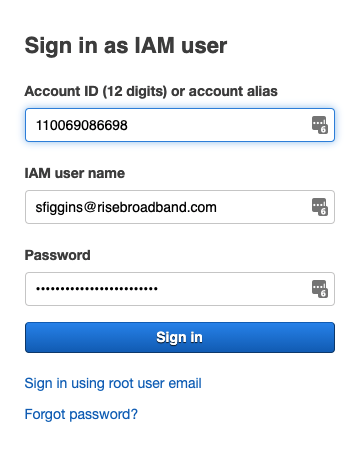Open password manager icon in Account ID field
Screen dimensions: 364x460
point(320,125)
